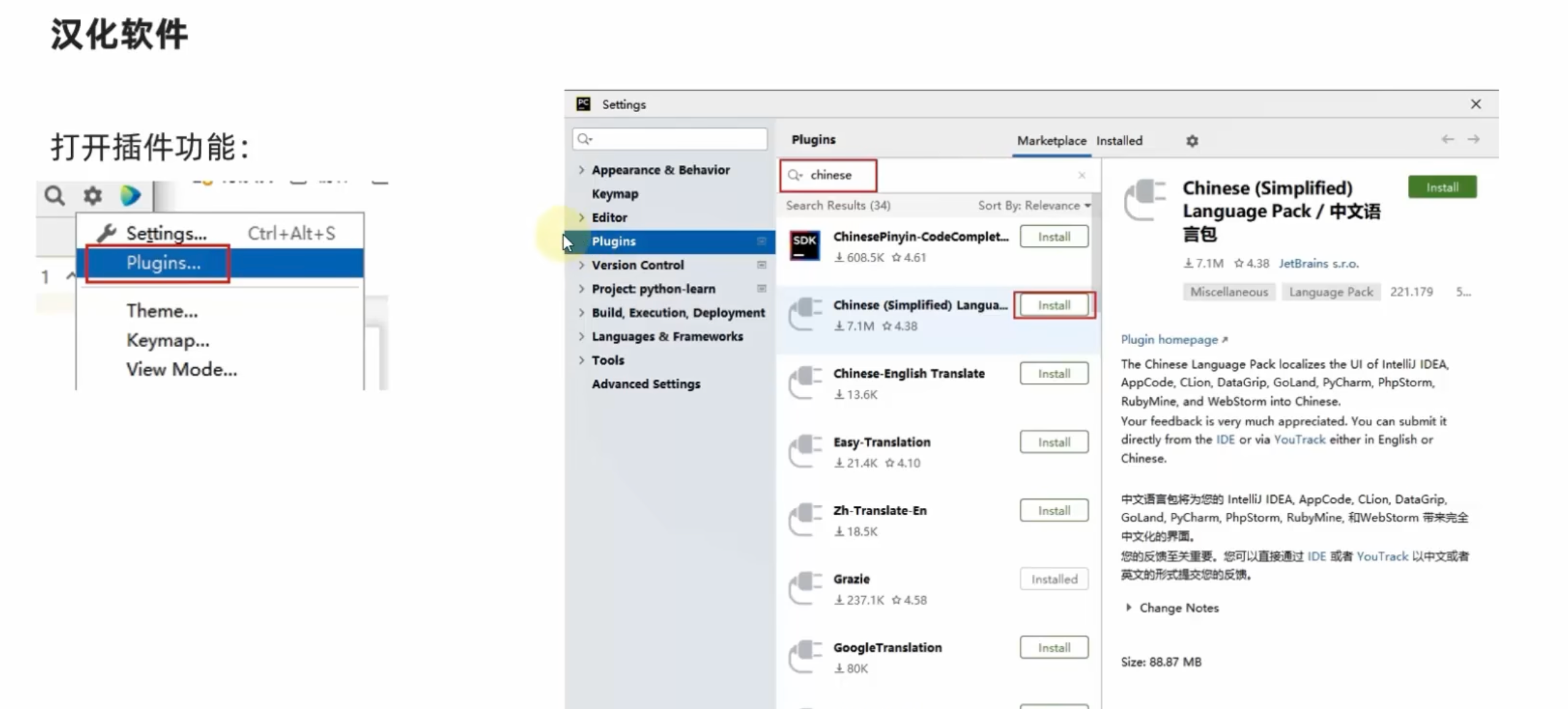
Task: Switch to the Installed tab
Action: point(1119,141)
